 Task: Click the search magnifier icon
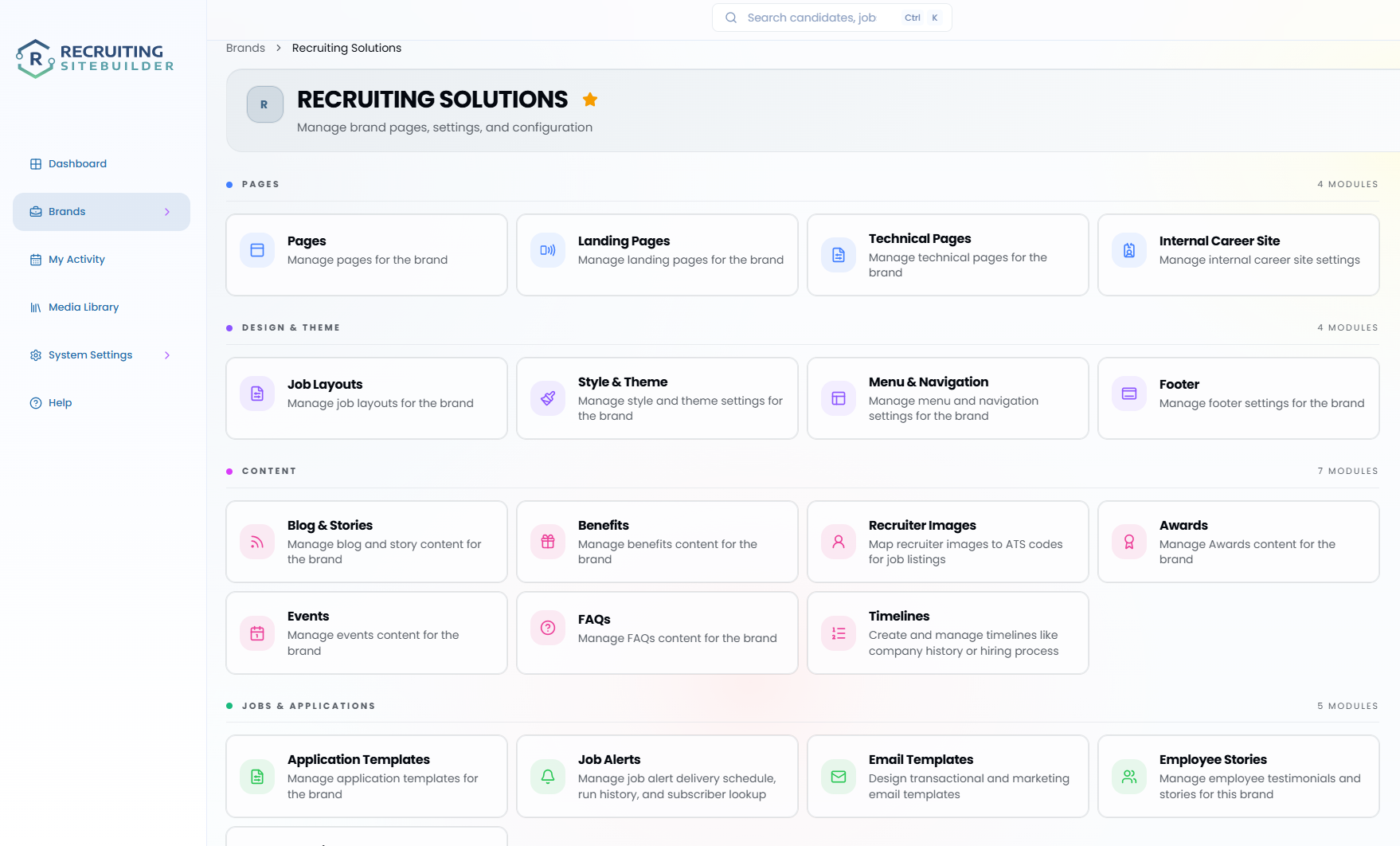[x=731, y=18]
